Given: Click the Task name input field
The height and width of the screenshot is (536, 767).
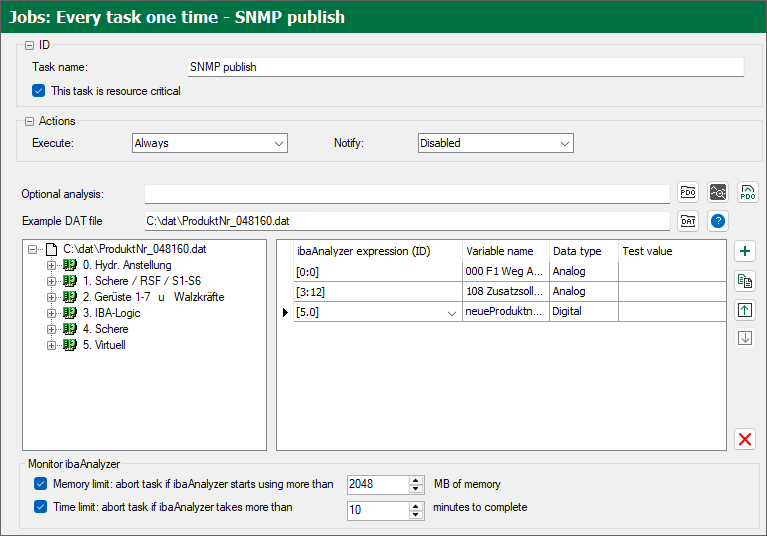Looking at the screenshot, I should 466,67.
